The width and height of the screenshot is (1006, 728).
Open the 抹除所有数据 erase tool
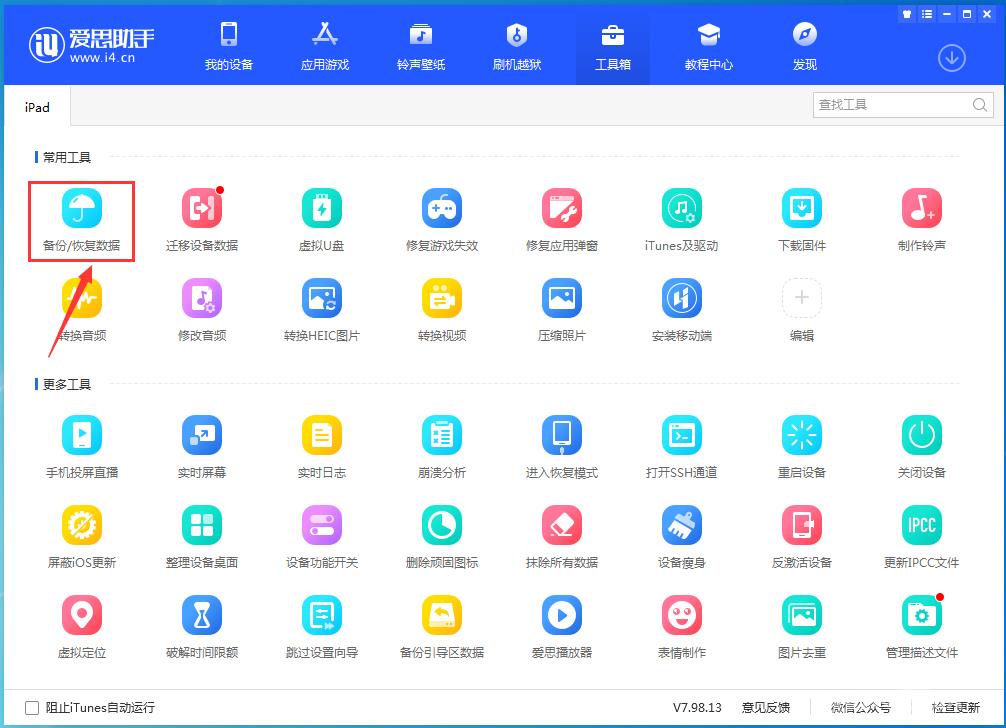[561, 536]
